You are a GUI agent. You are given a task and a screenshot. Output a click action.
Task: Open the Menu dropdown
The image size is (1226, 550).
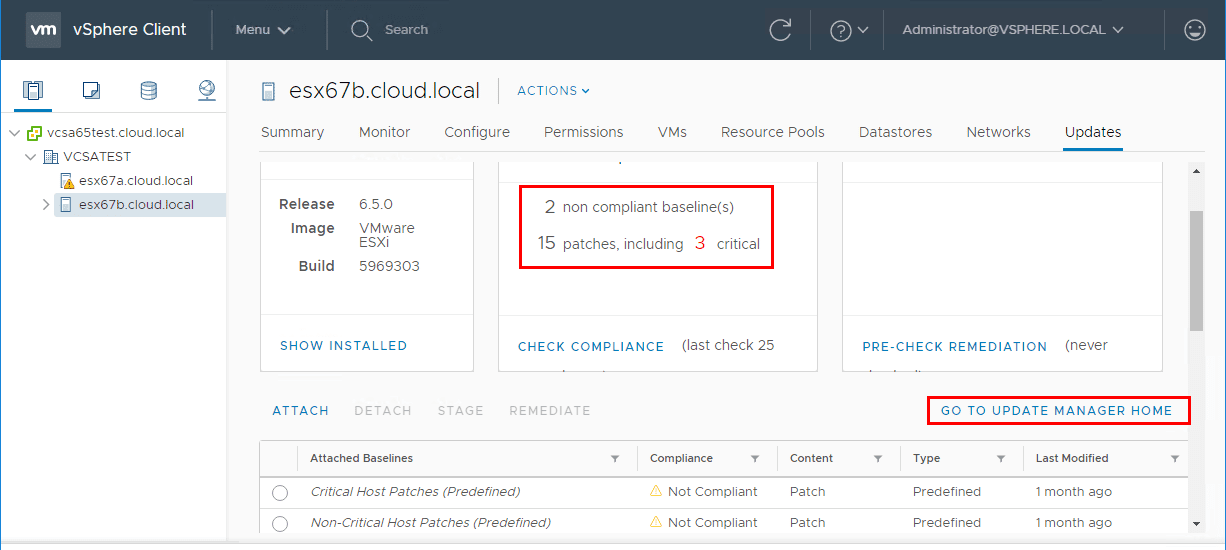pos(263,30)
